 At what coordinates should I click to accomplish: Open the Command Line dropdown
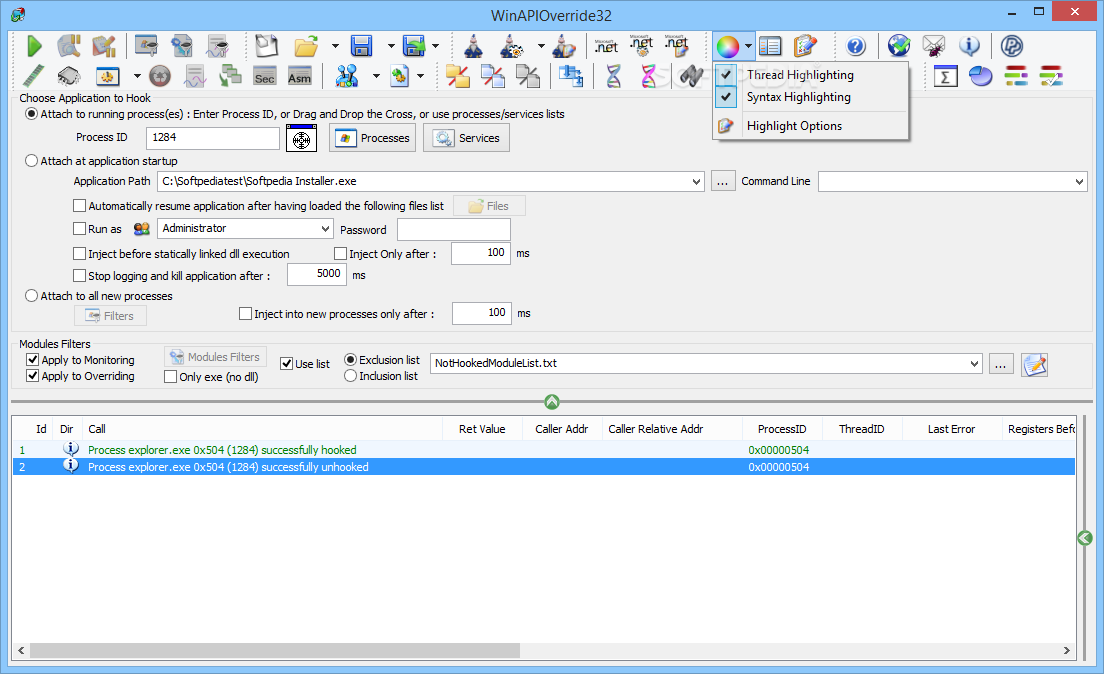click(1079, 181)
